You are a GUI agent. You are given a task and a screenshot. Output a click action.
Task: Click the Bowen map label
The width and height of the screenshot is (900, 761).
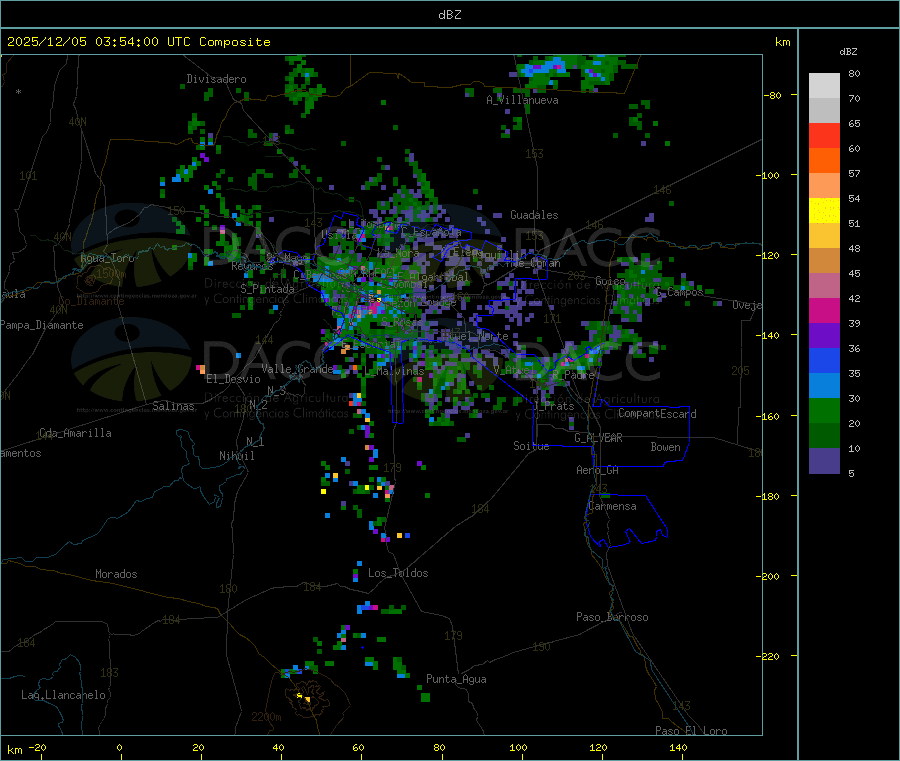pos(665,447)
